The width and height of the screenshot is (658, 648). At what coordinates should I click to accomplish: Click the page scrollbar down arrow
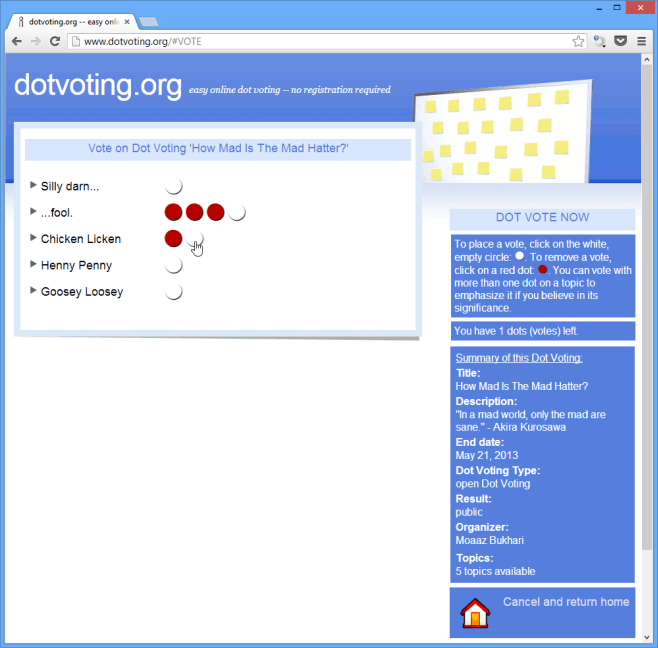click(647, 637)
